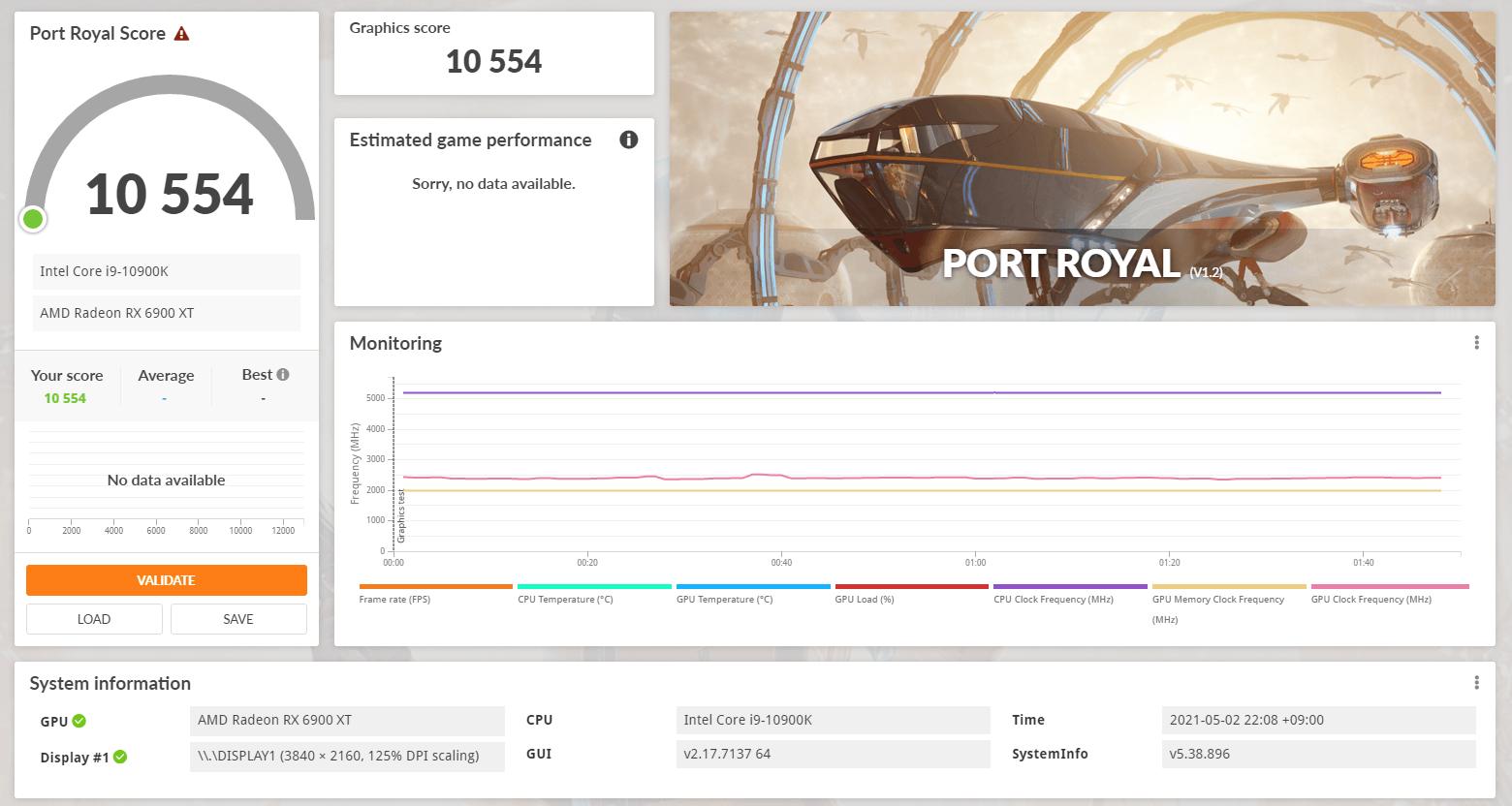
Task: Click the large Port Royal score number
Action: tap(170, 194)
